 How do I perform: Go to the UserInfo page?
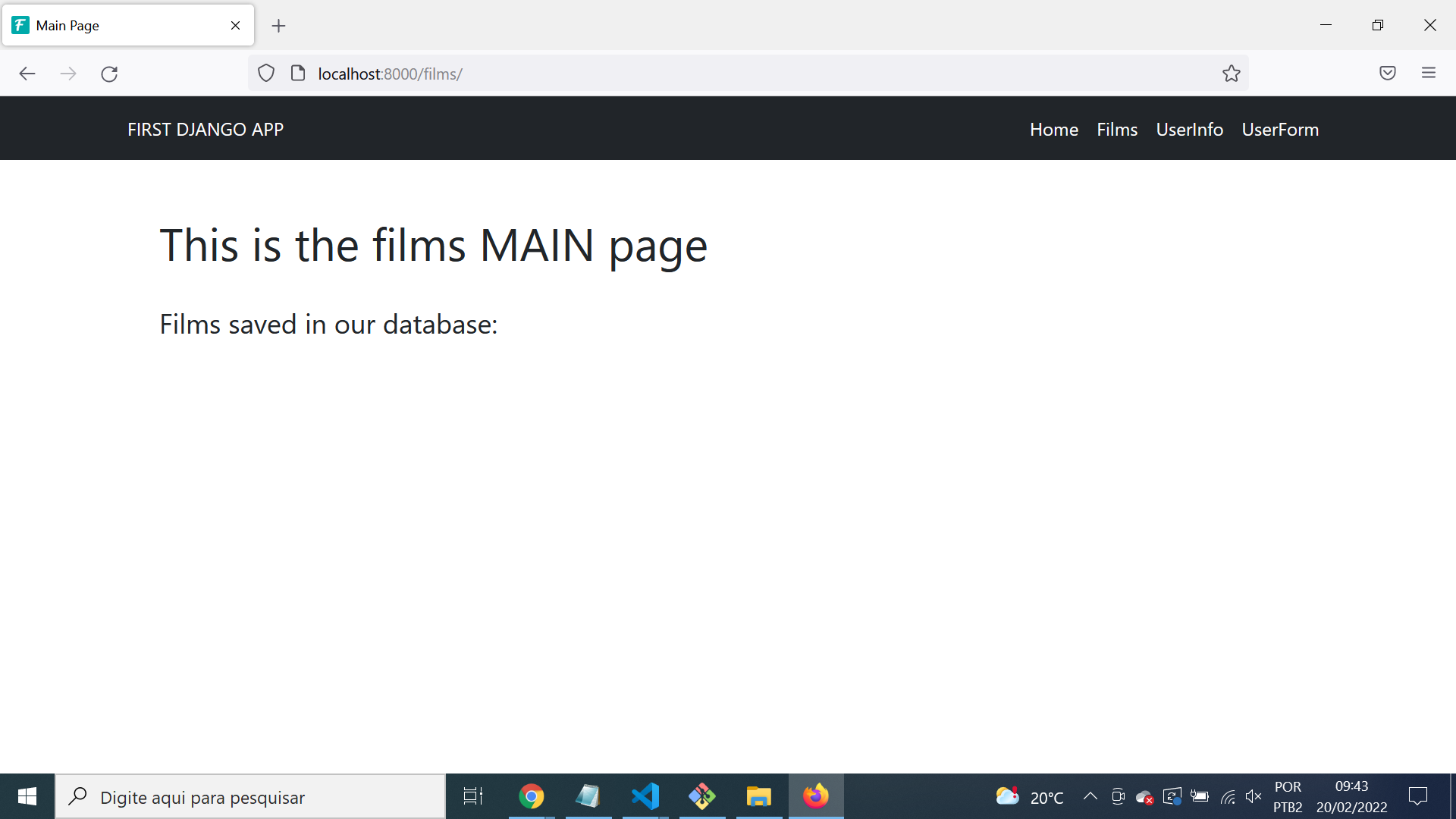(x=1189, y=130)
